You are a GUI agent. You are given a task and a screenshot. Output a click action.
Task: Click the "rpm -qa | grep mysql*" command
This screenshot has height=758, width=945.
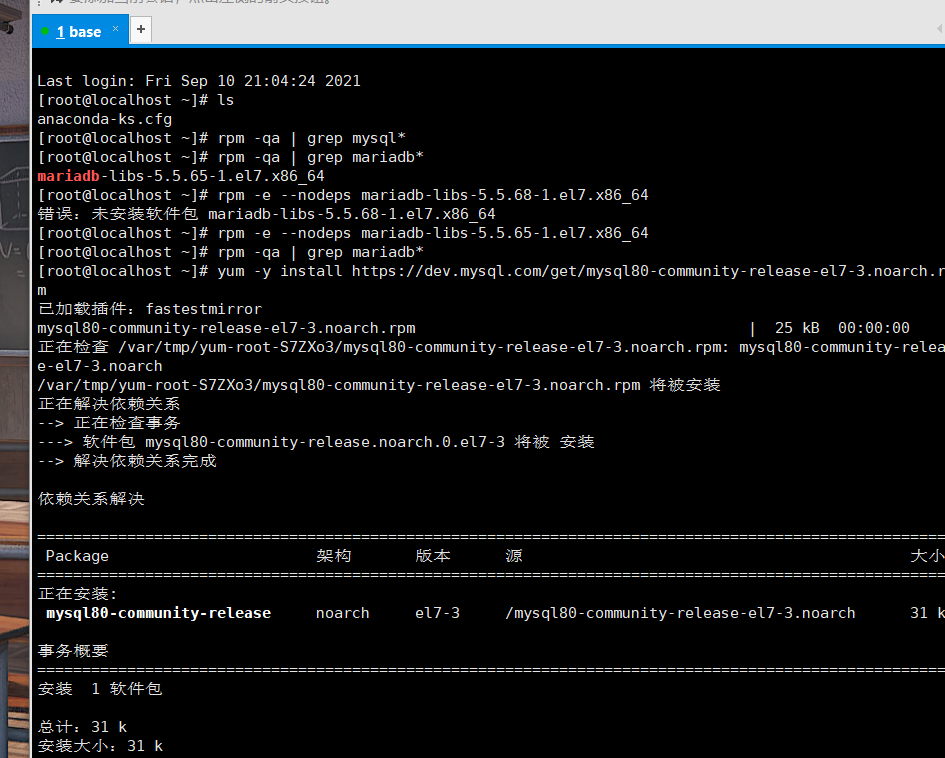click(312, 138)
